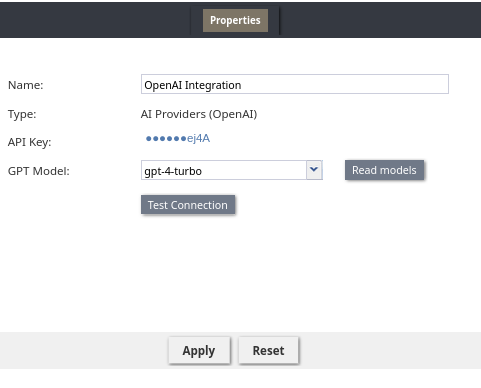Click the Name field containing OpenAI Integration
The height and width of the screenshot is (388, 481).
click(x=295, y=84)
